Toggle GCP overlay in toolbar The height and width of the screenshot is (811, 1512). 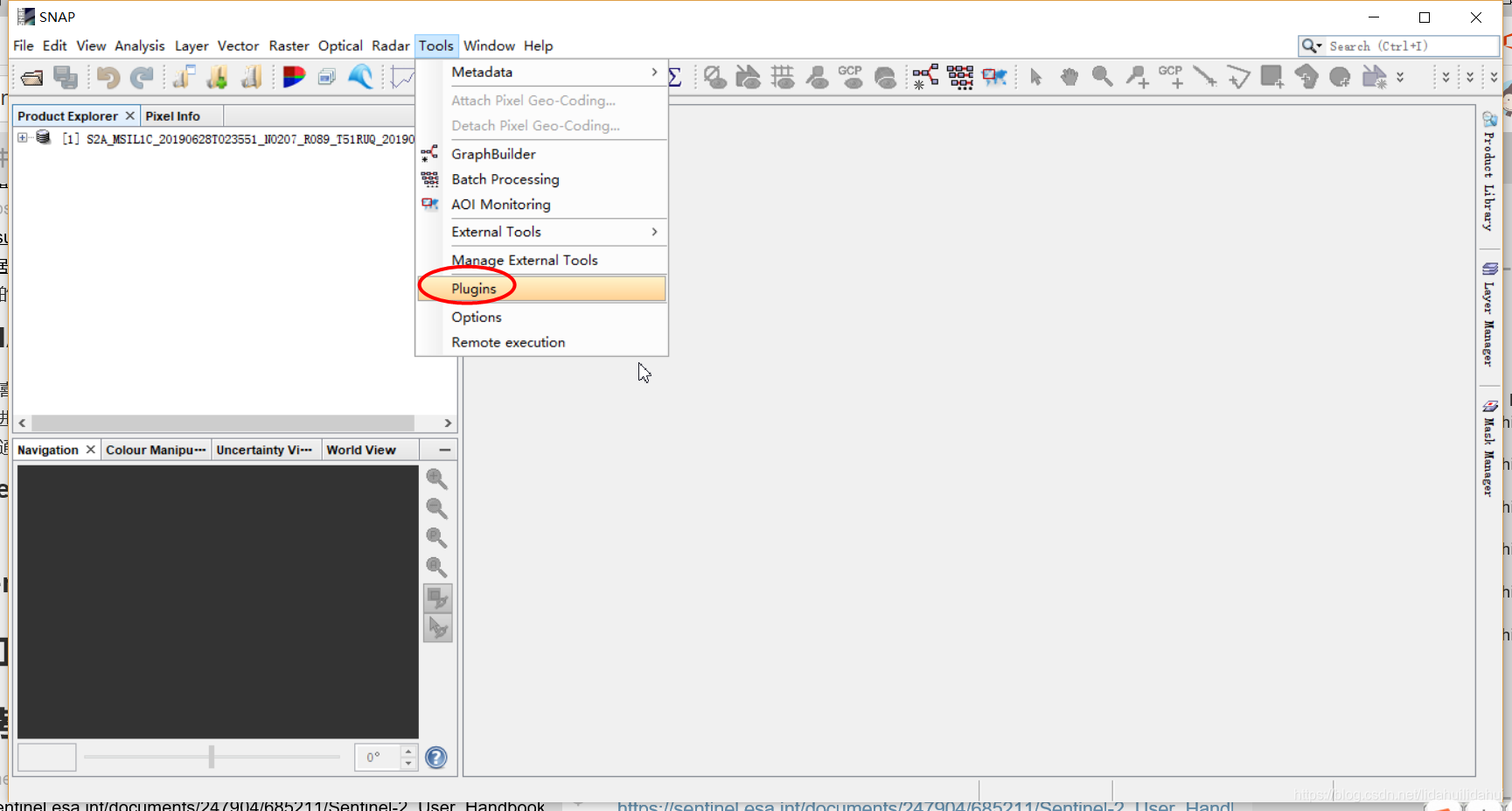click(851, 77)
